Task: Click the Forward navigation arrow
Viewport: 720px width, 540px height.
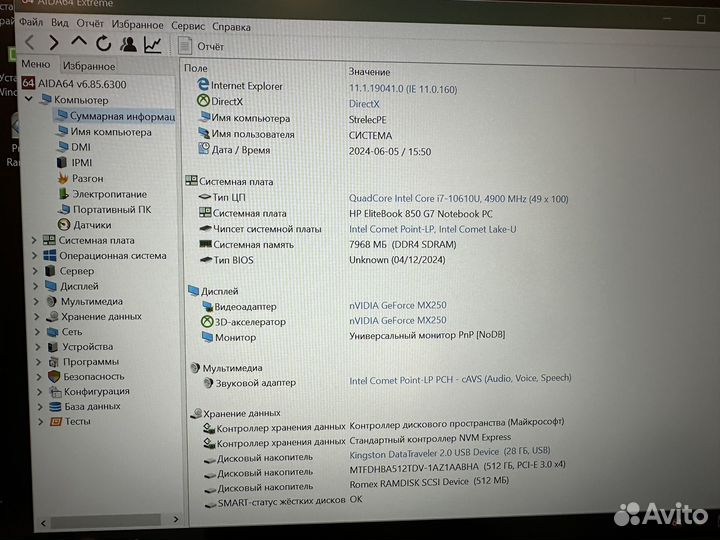Action: (54, 43)
